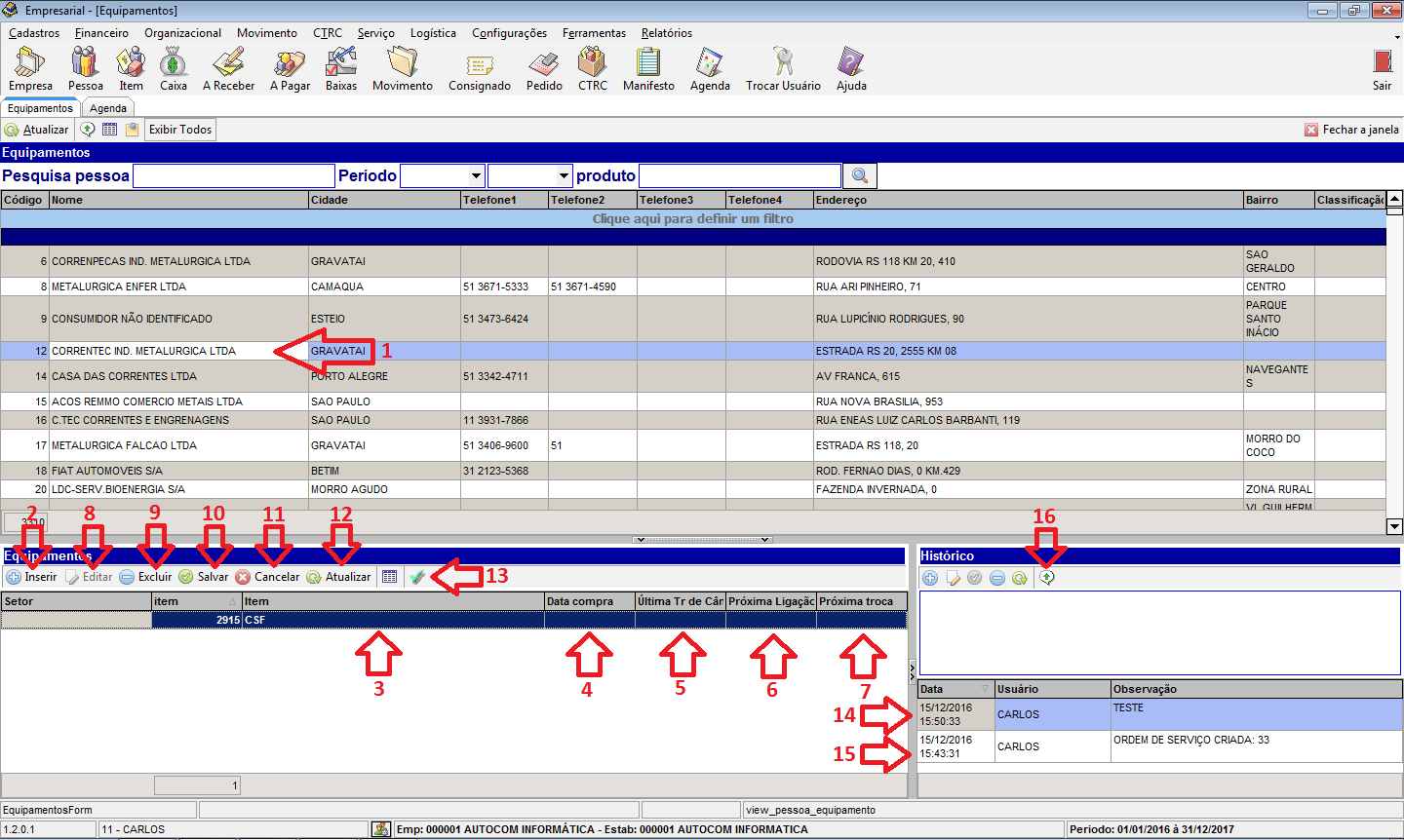Click the Sair exit door icon
Image resolution: width=1404 pixels, height=840 pixels.
tap(1382, 63)
